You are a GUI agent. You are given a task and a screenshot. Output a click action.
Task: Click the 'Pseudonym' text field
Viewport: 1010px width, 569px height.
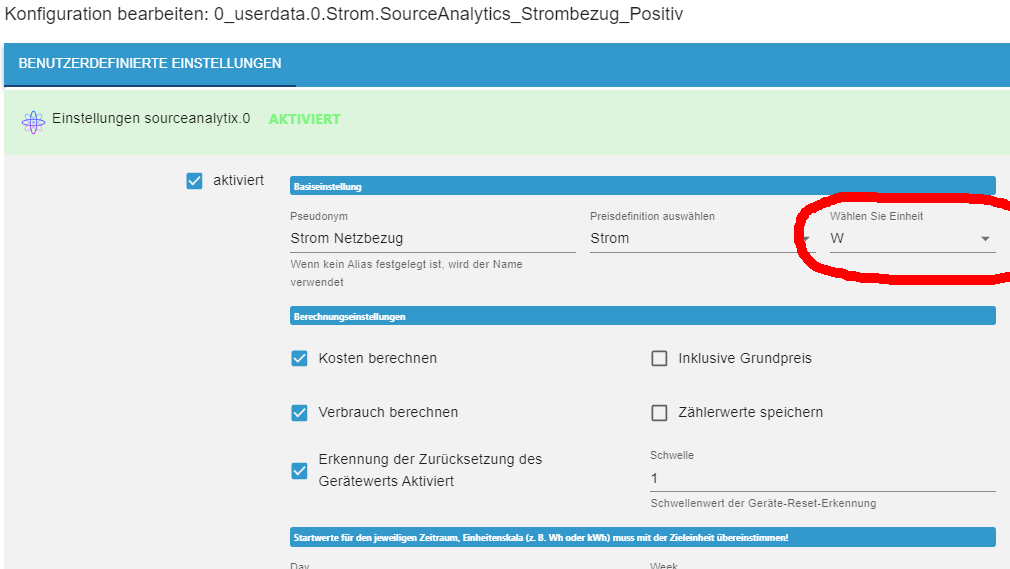click(432, 238)
